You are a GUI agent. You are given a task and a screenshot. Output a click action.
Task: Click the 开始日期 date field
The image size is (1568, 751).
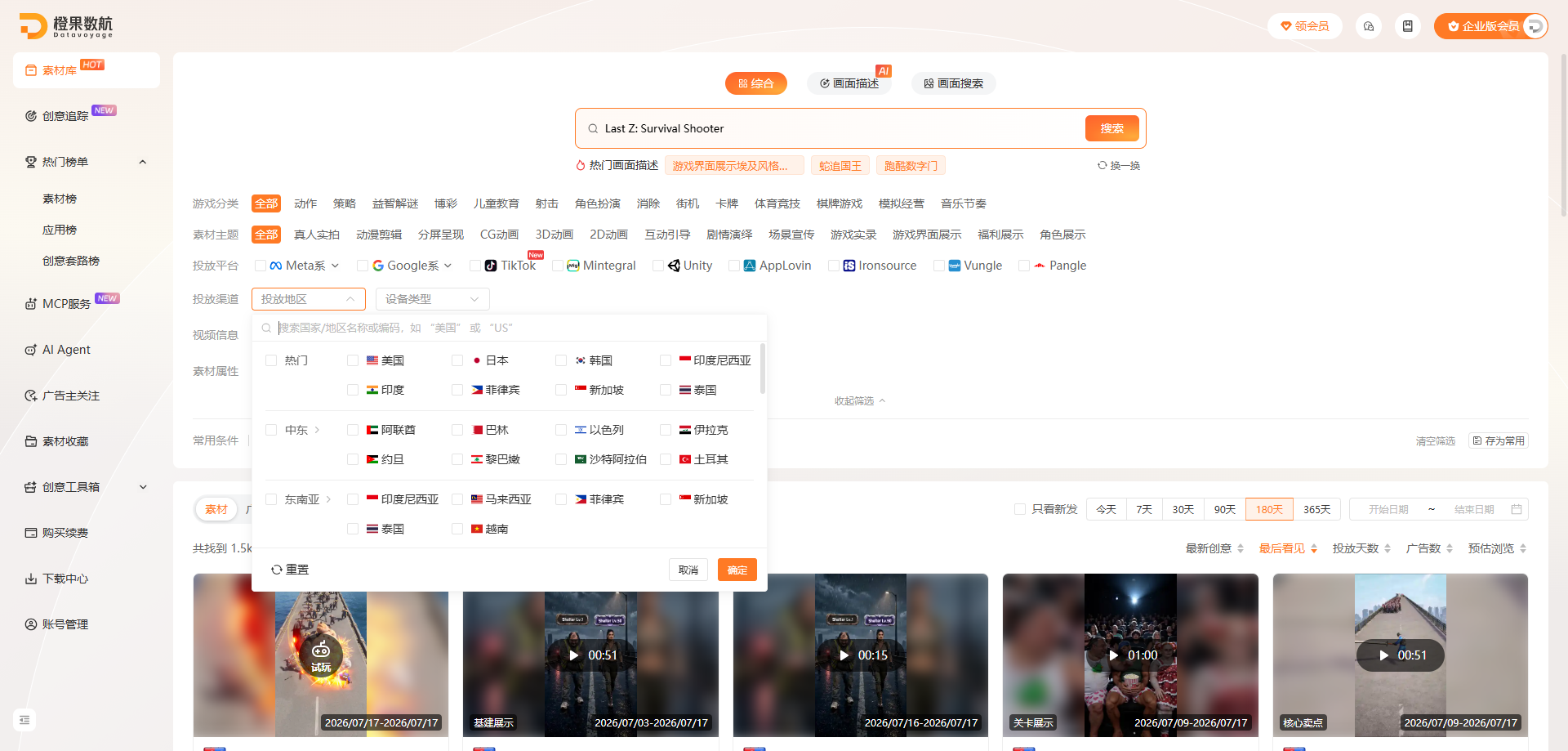tap(1388, 509)
